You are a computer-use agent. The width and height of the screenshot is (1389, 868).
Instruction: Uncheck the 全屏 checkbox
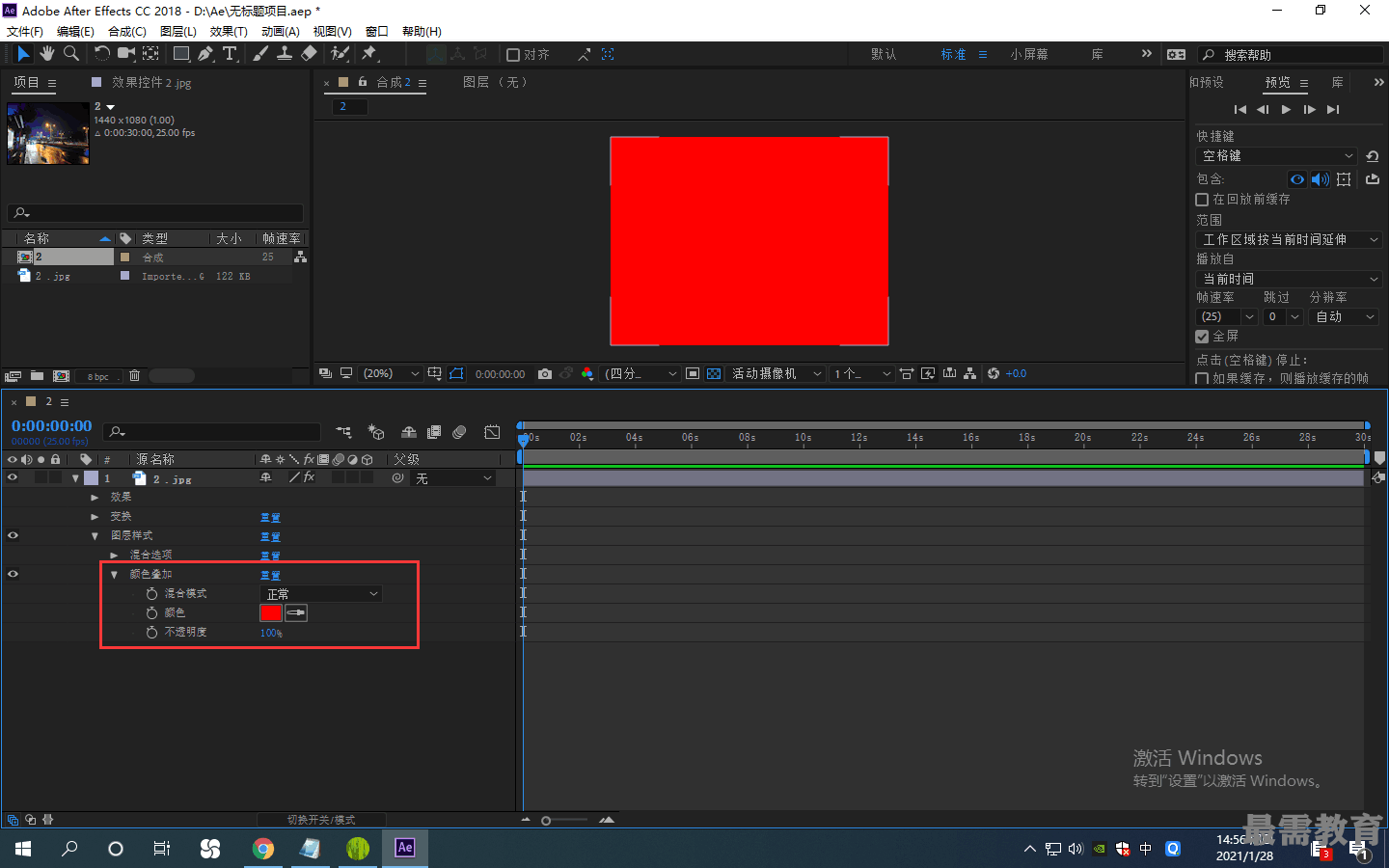(x=1202, y=337)
